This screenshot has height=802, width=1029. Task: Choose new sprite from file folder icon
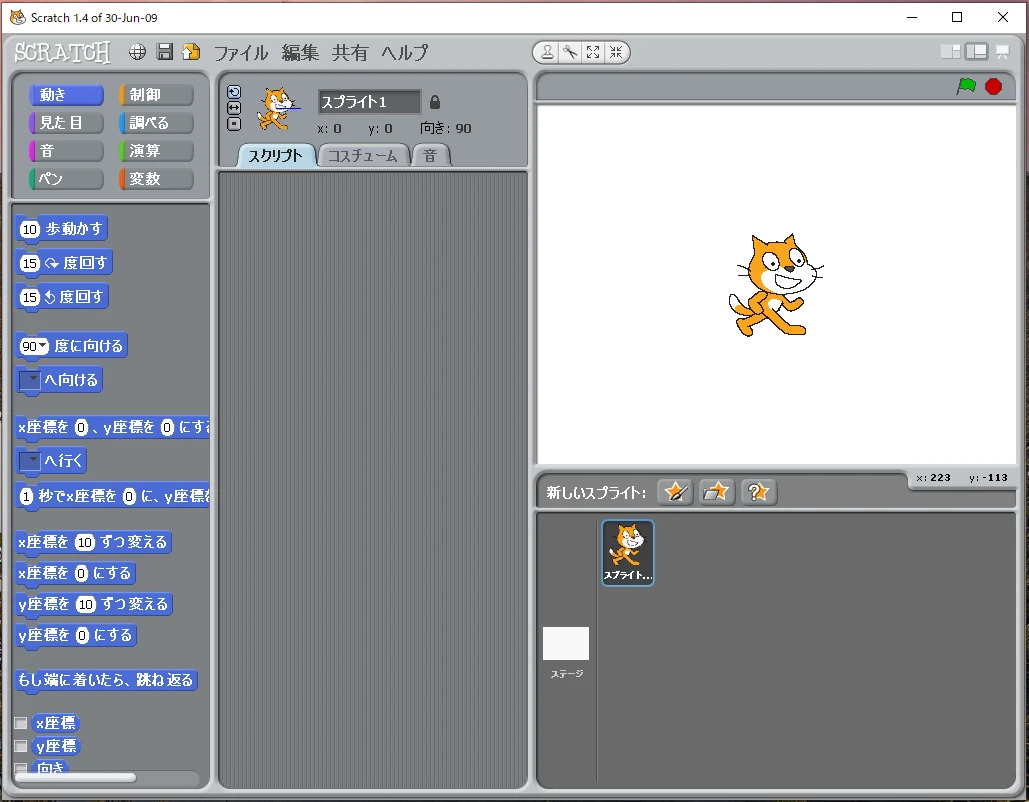point(717,492)
